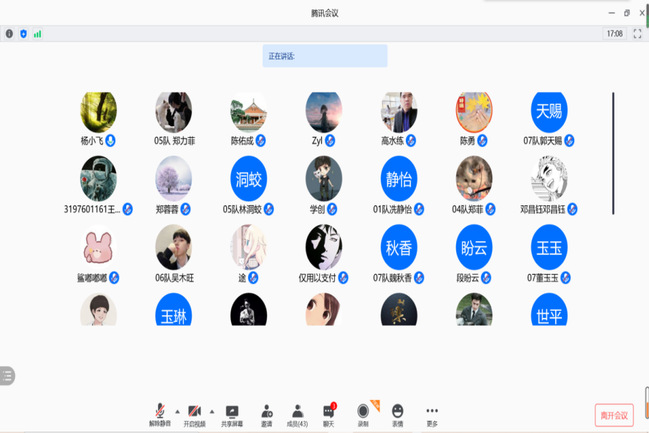Check the green network signal icon
649x433 pixels.
(x=37, y=33)
